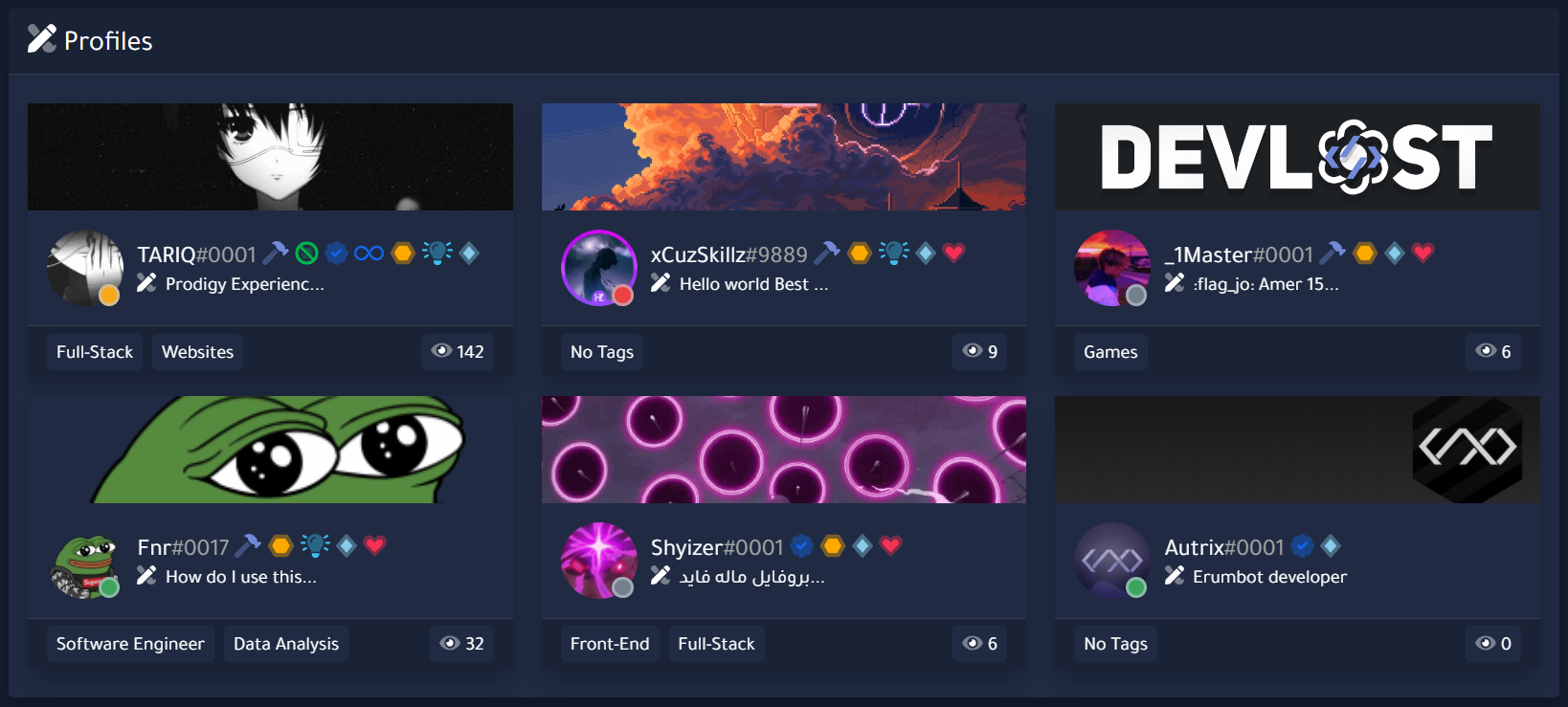Screen dimensions: 1568x707
Task: Click the diamond badge next to Autrix#0001
Action: coord(1331,546)
